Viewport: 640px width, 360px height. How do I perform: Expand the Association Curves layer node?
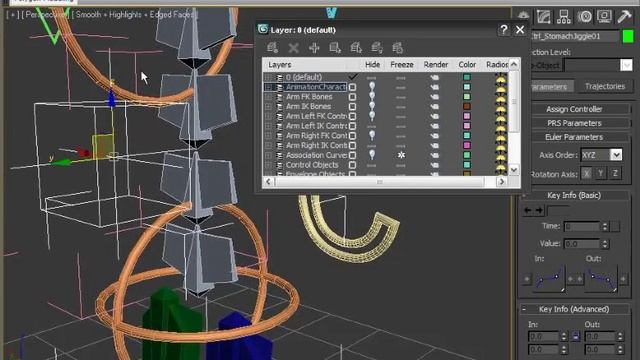point(268,156)
